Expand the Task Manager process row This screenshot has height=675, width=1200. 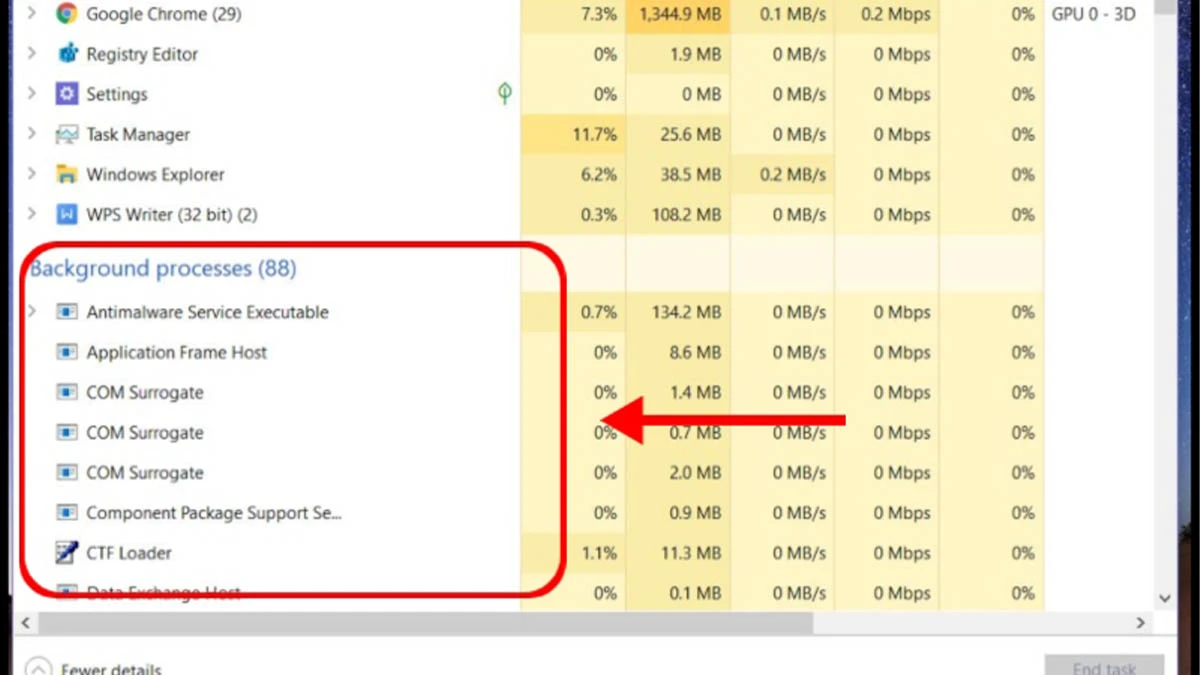(x=31, y=134)
